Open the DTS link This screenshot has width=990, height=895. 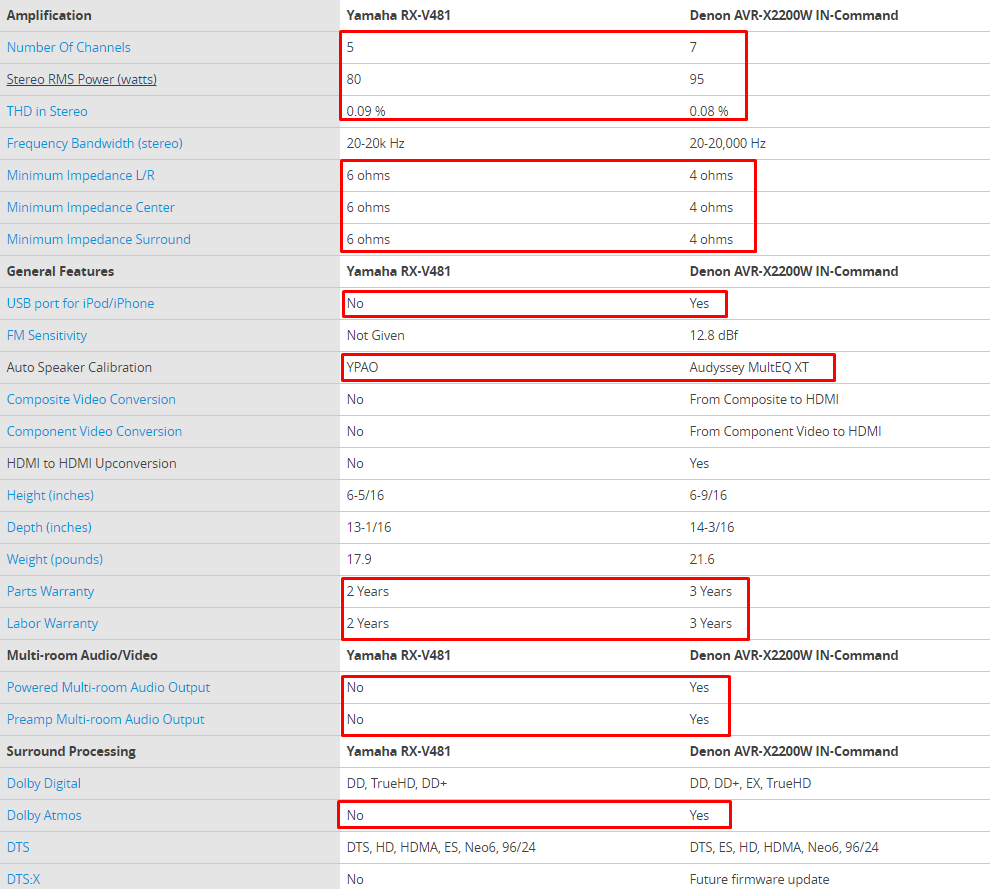coord(18,848)
